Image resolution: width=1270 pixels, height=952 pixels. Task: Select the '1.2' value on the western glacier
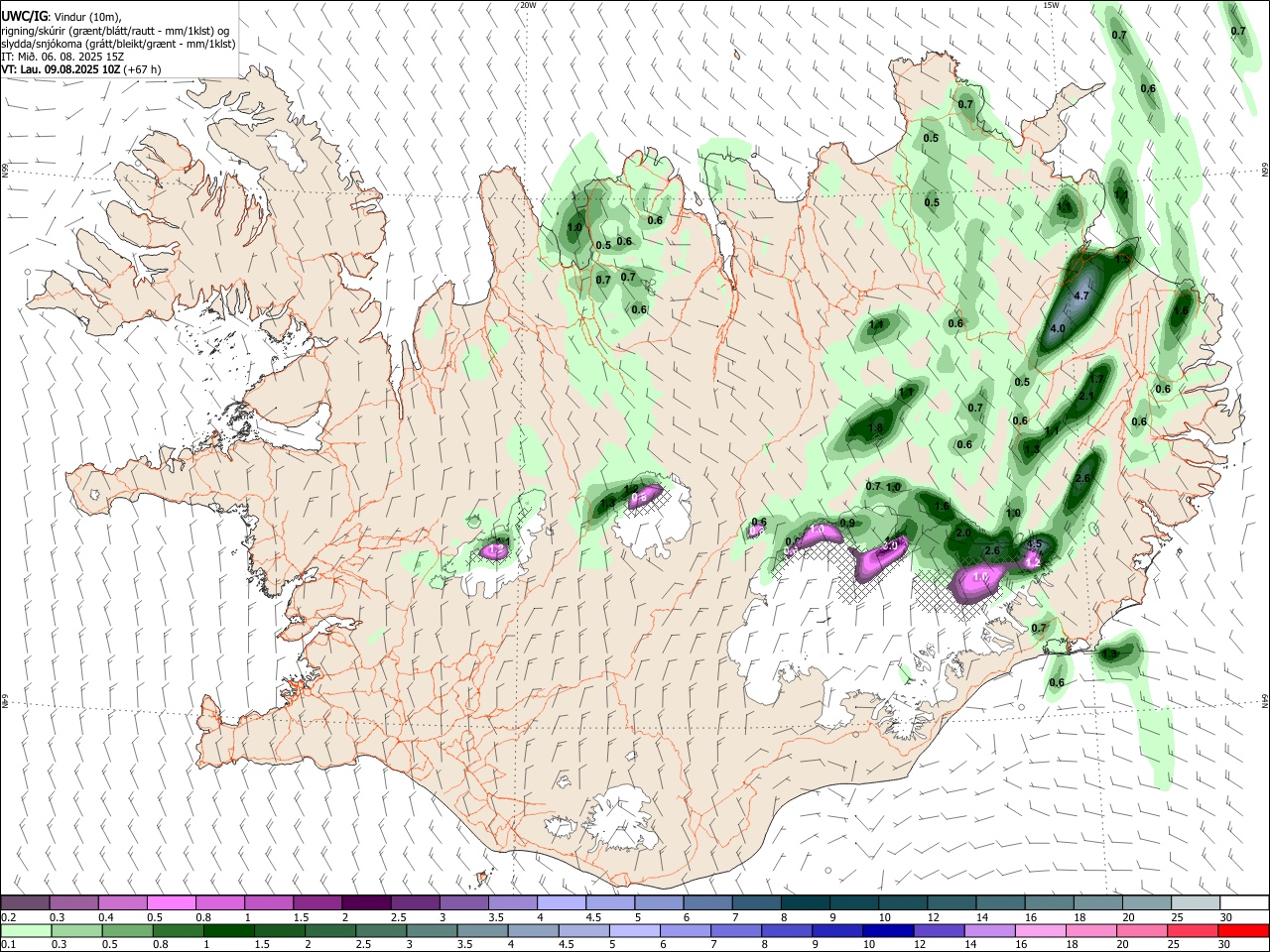coord(497,548)
